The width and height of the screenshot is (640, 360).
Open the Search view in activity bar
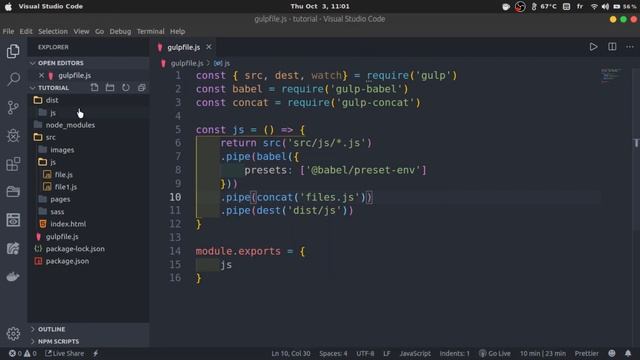point(13,79)
